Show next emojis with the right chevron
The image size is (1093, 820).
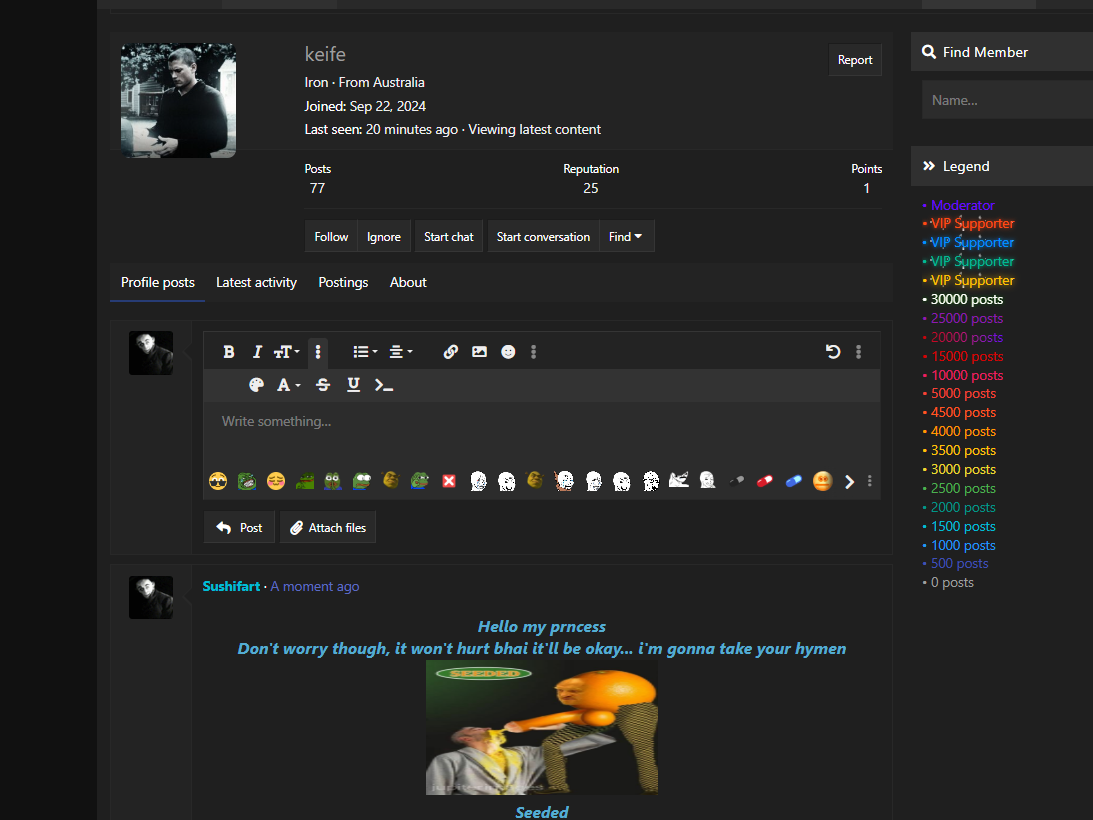(849, 482)
